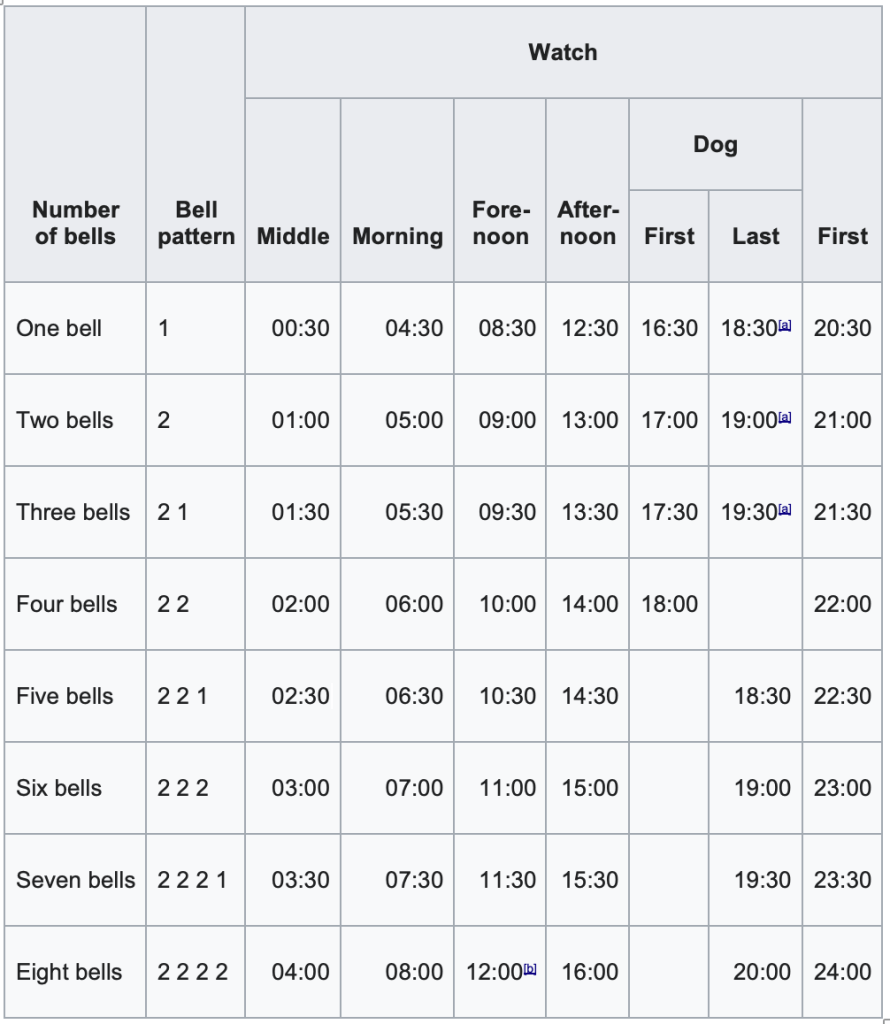The image size is (890, 1024).
Task: Follow footnote [a] after 19:30
Action: pyautogui.click(x=785, y=510)
